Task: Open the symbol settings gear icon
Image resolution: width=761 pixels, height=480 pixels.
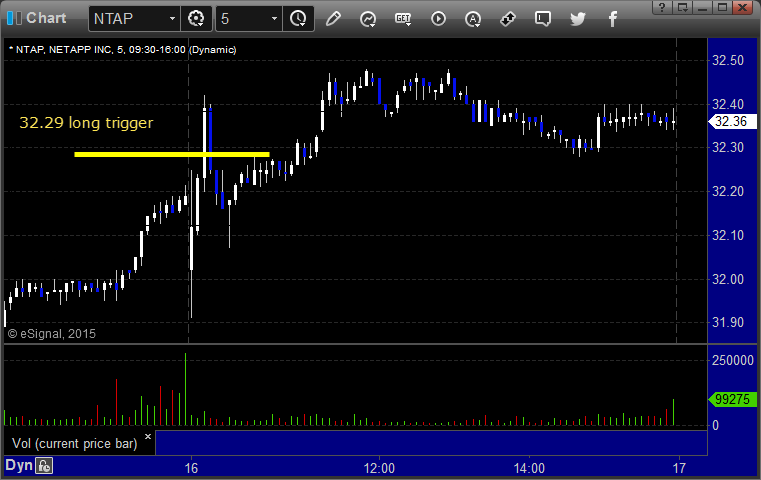Action: pos(196,19)
